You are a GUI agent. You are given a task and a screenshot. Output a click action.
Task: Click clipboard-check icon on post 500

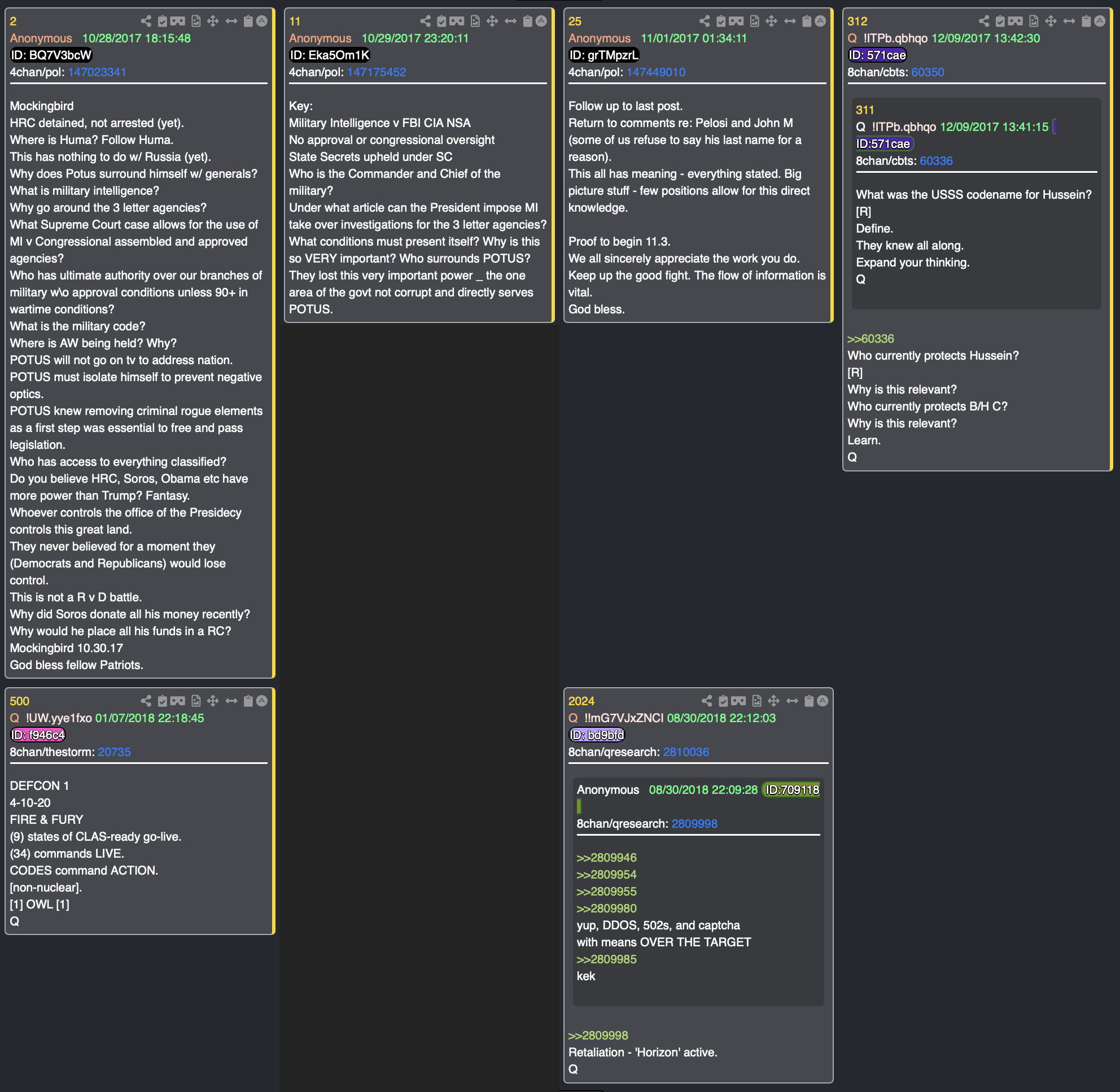[x=162, y=701]
